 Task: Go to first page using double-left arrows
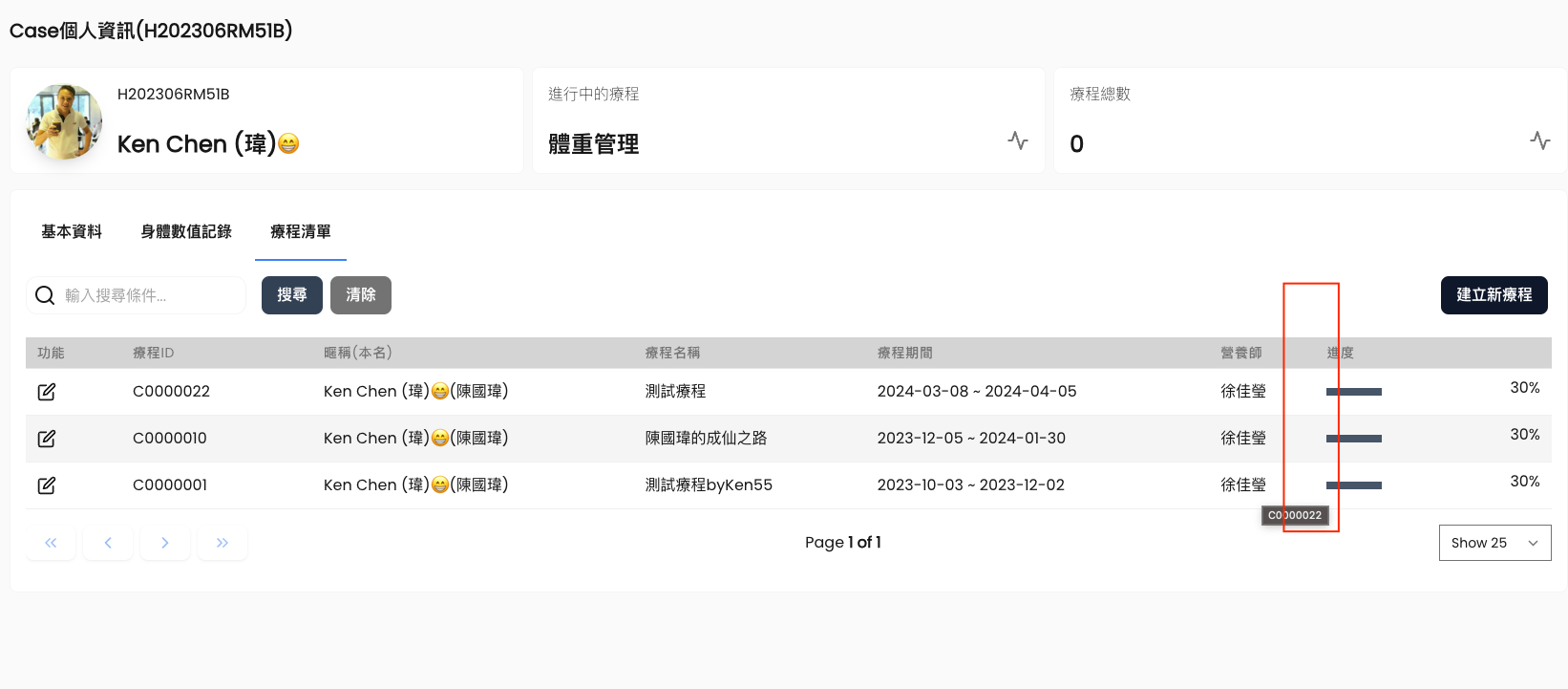tap(51, 543)
